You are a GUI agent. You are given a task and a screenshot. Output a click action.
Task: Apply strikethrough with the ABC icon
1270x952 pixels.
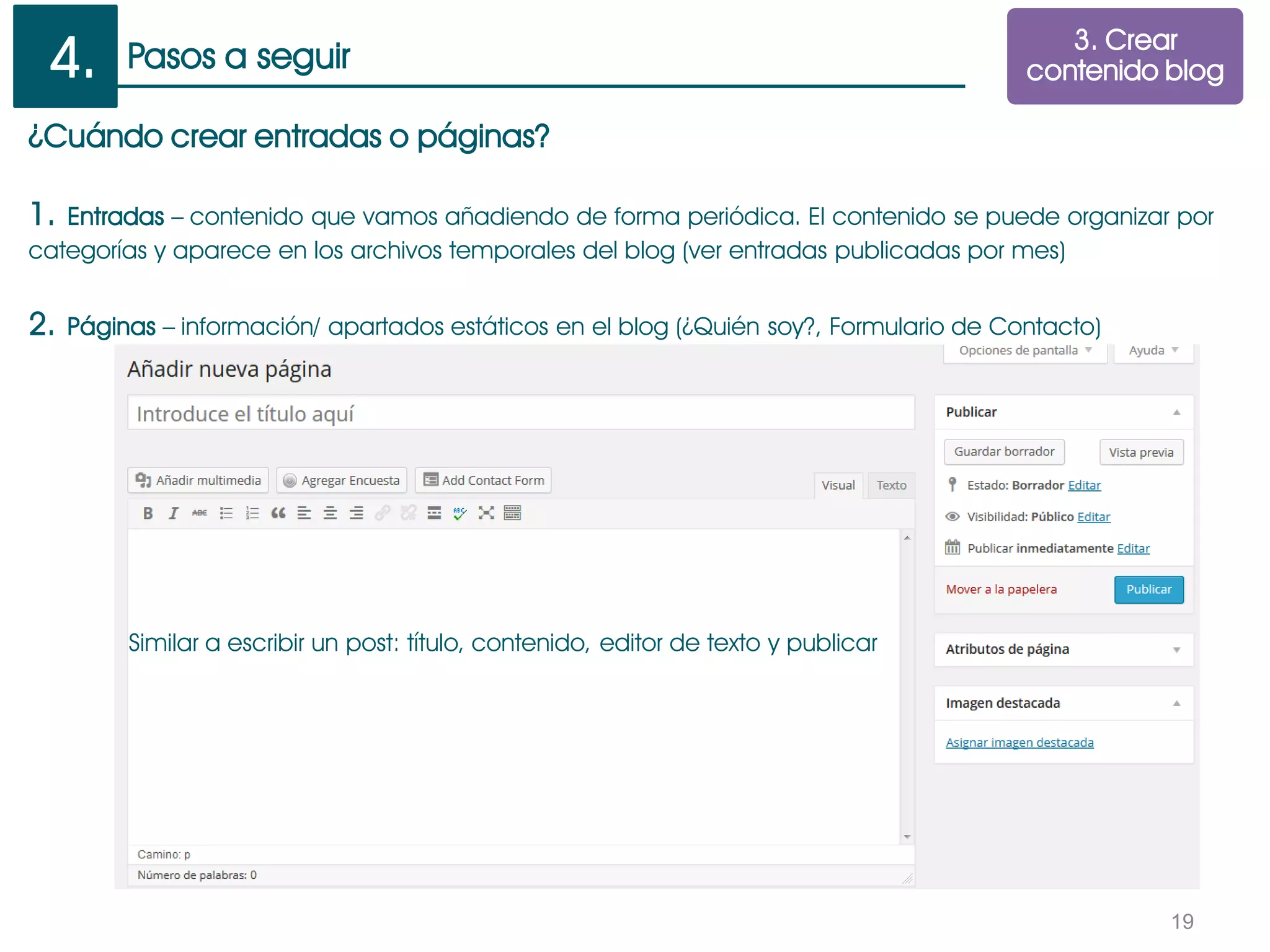200,513
